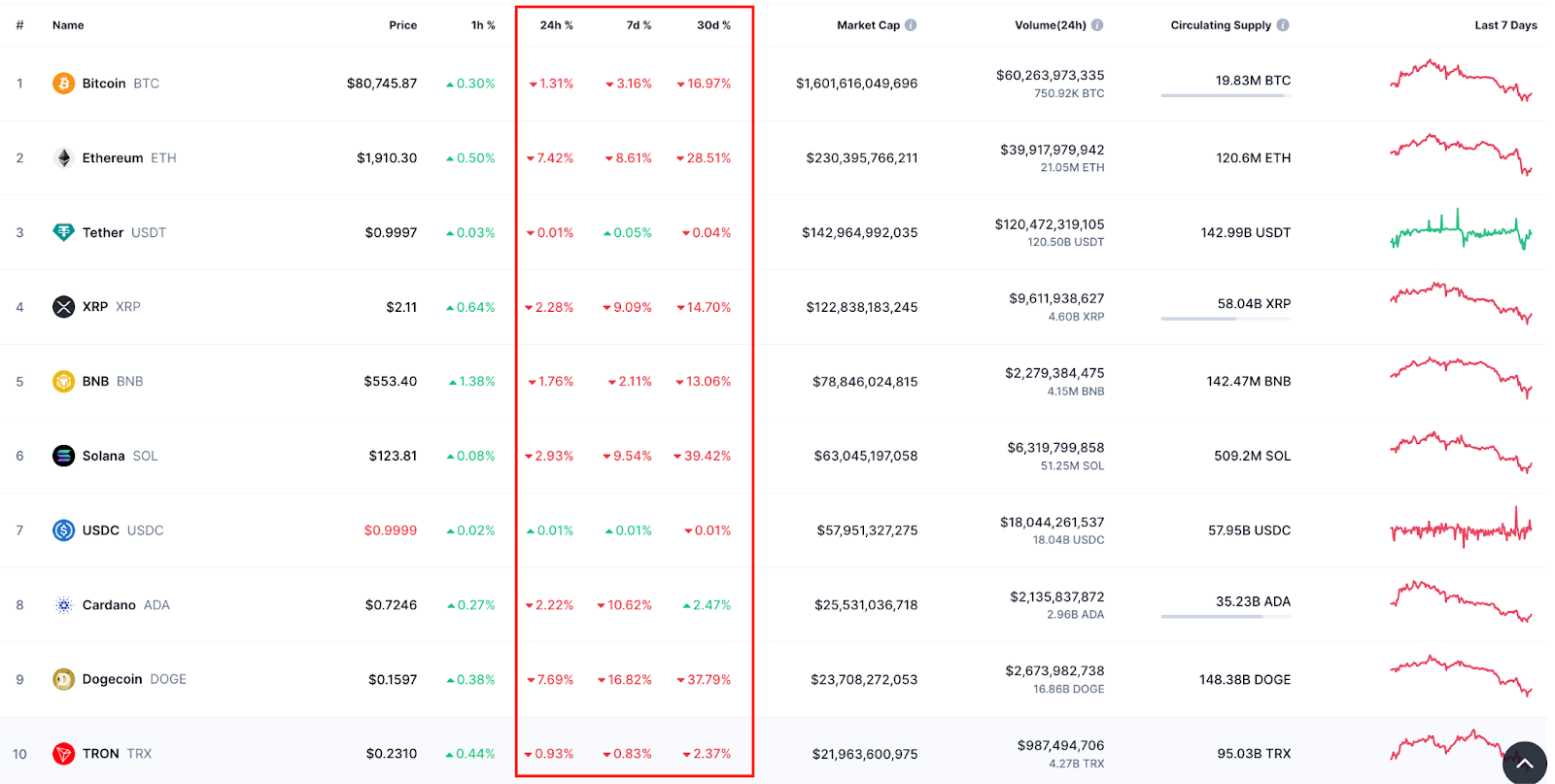Sort the table by Price column
This screenshot has height=784, width=1555.
click(x=402, y=25)
